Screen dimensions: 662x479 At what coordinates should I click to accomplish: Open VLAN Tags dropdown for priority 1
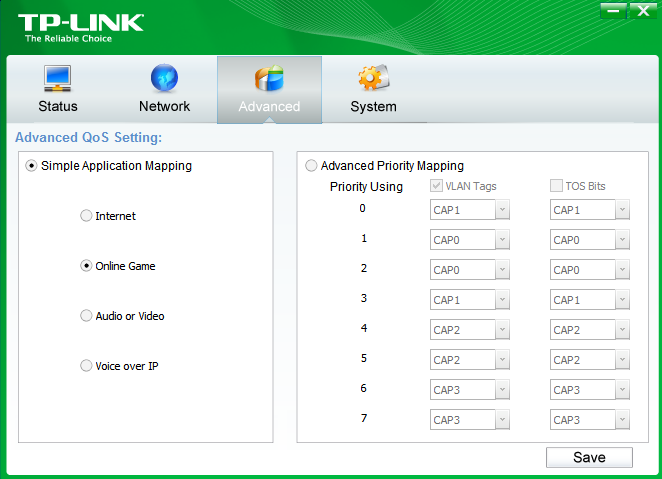pyautogui.click(x=469, y=240)
